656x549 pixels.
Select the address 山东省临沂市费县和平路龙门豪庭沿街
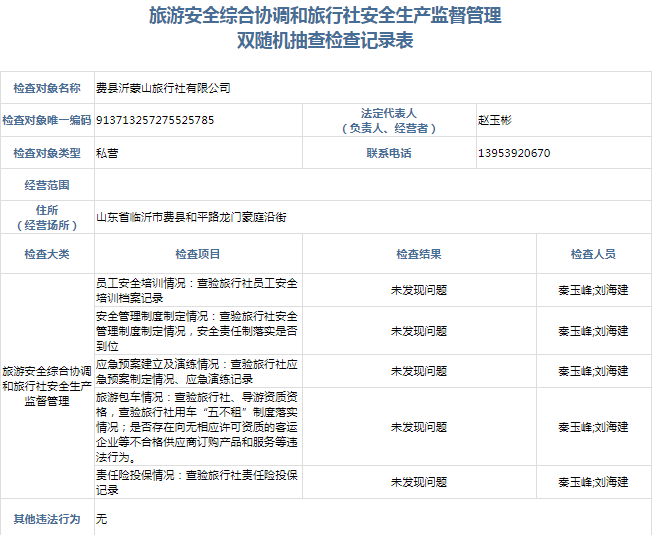point(191,216)
